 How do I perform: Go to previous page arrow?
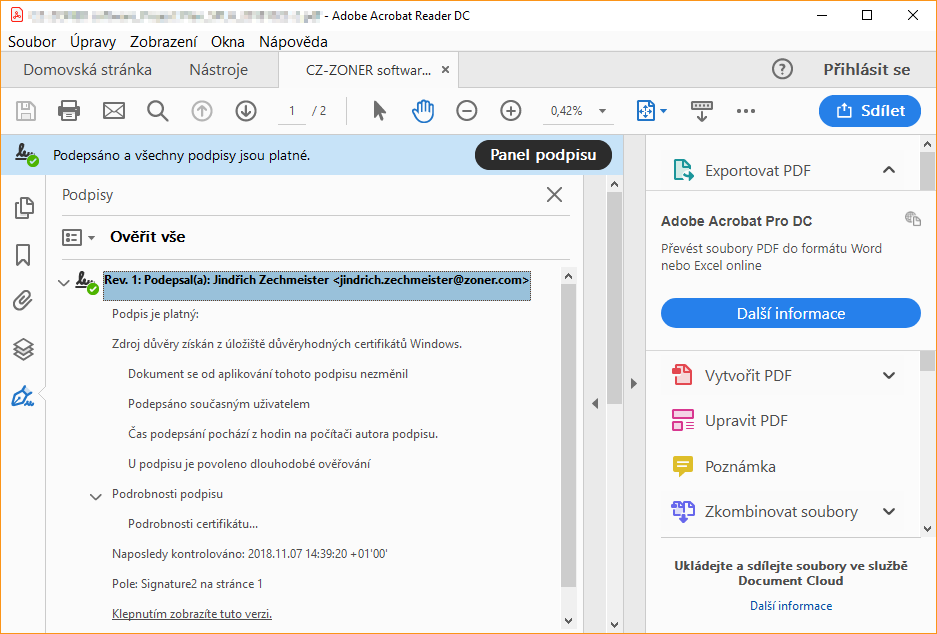pyautogui.click(x=202, y=111)
